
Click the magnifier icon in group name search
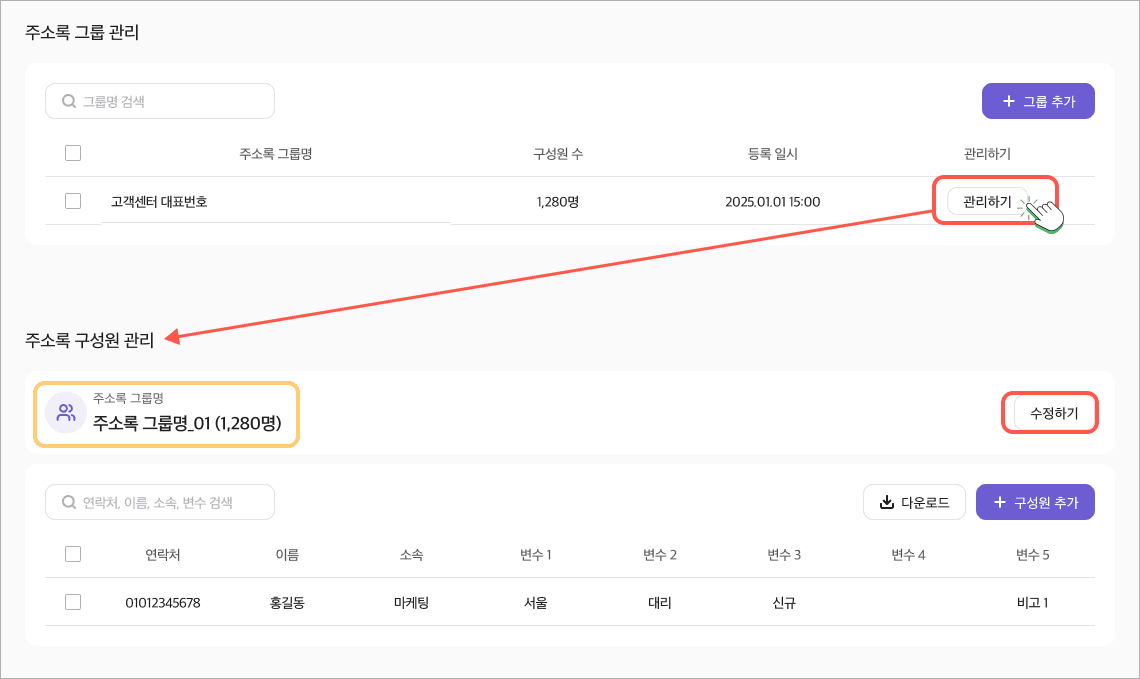[69, 101]
